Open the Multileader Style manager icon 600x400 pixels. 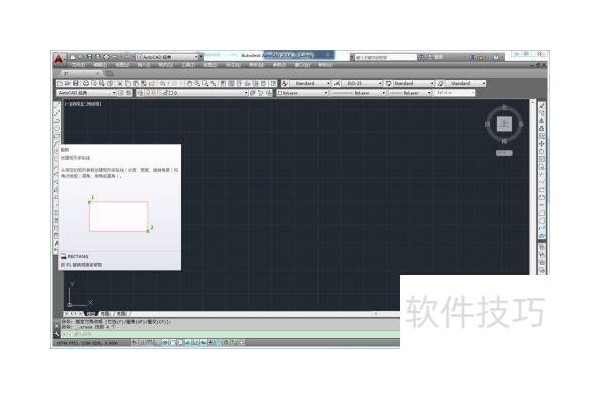pos(440,83)
